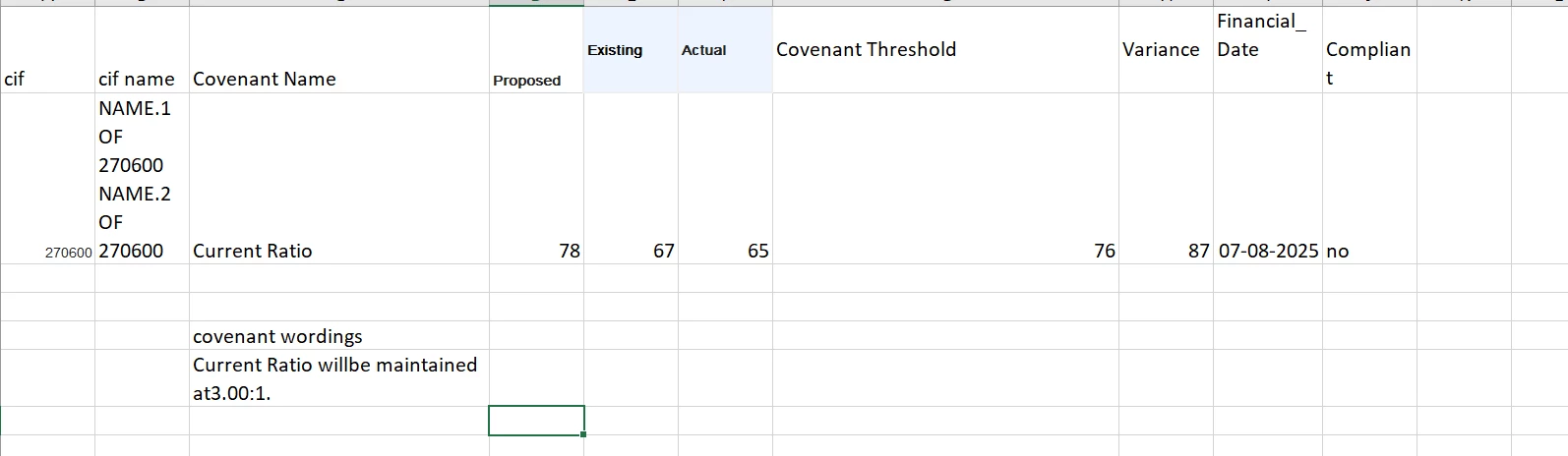Click the cell containing 270600 cif number
This screenshot has width=1568, height=456.
point(47,179)
